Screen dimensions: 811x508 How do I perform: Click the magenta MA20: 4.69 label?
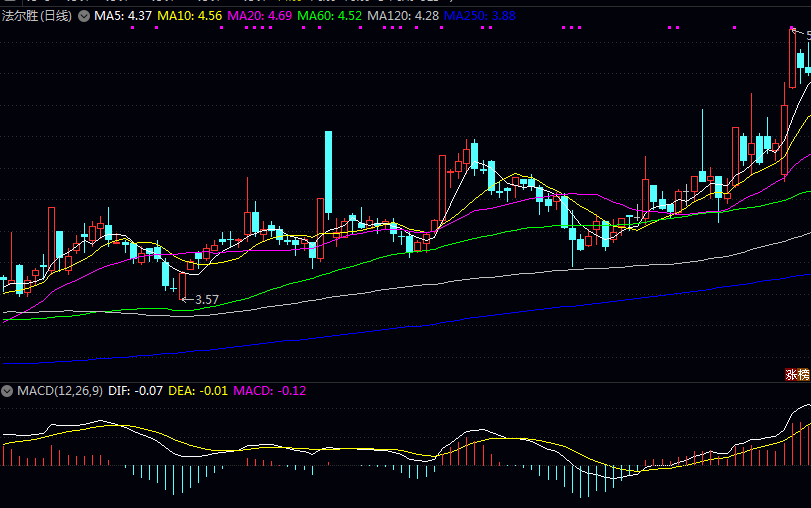pos(260,16)
